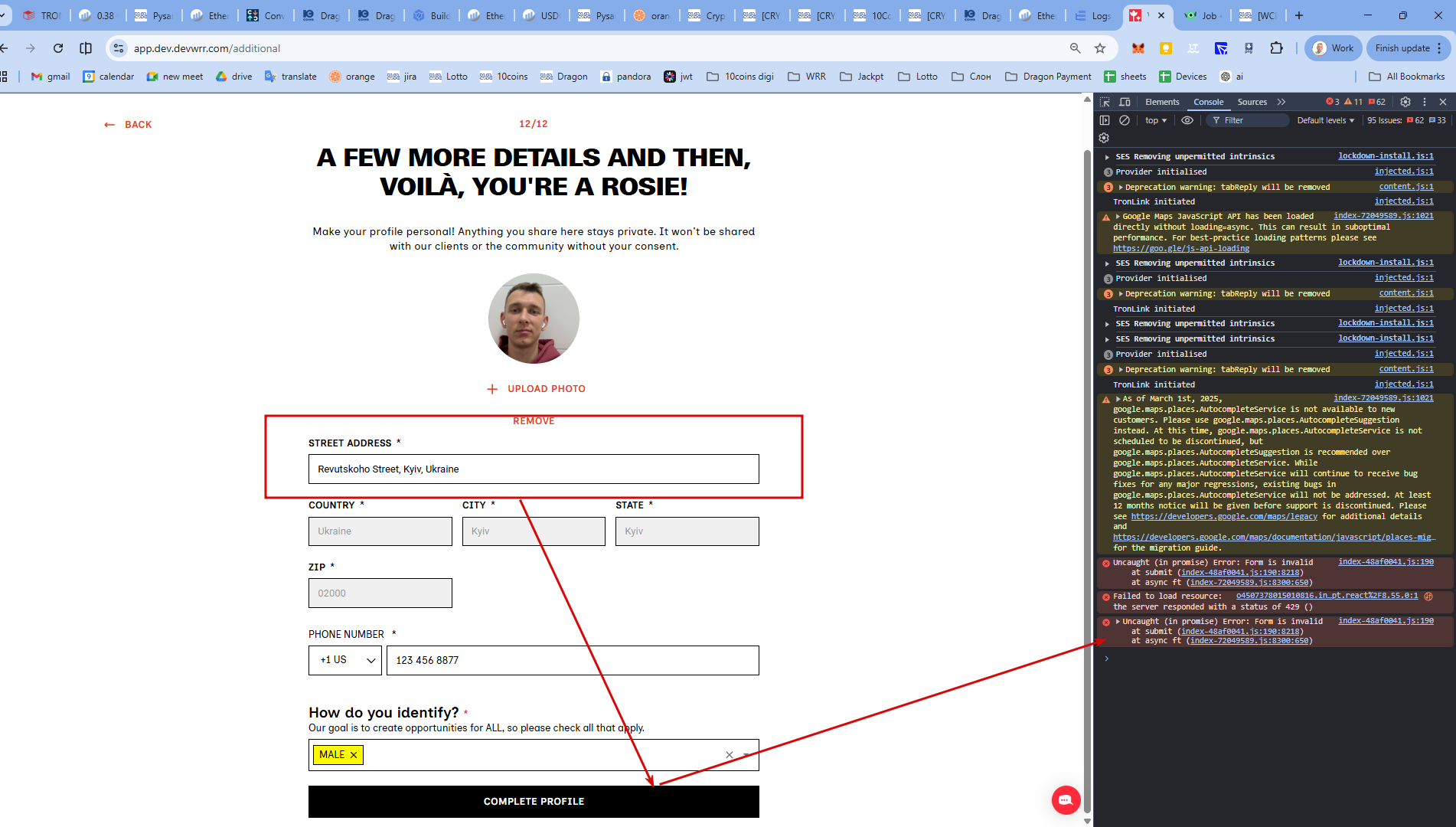This screenshot has height=827, width=1456.
Task: Click the 3 errors counter badge
Action: point(1333,102)
